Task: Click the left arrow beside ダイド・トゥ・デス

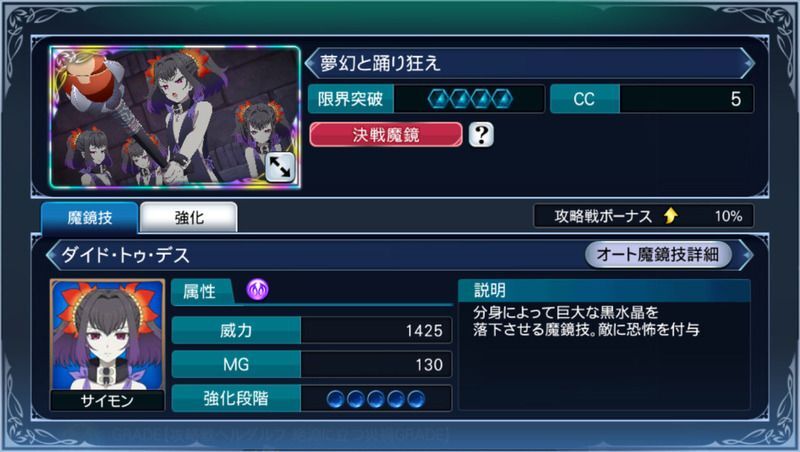Action: (x=52, y=255)
